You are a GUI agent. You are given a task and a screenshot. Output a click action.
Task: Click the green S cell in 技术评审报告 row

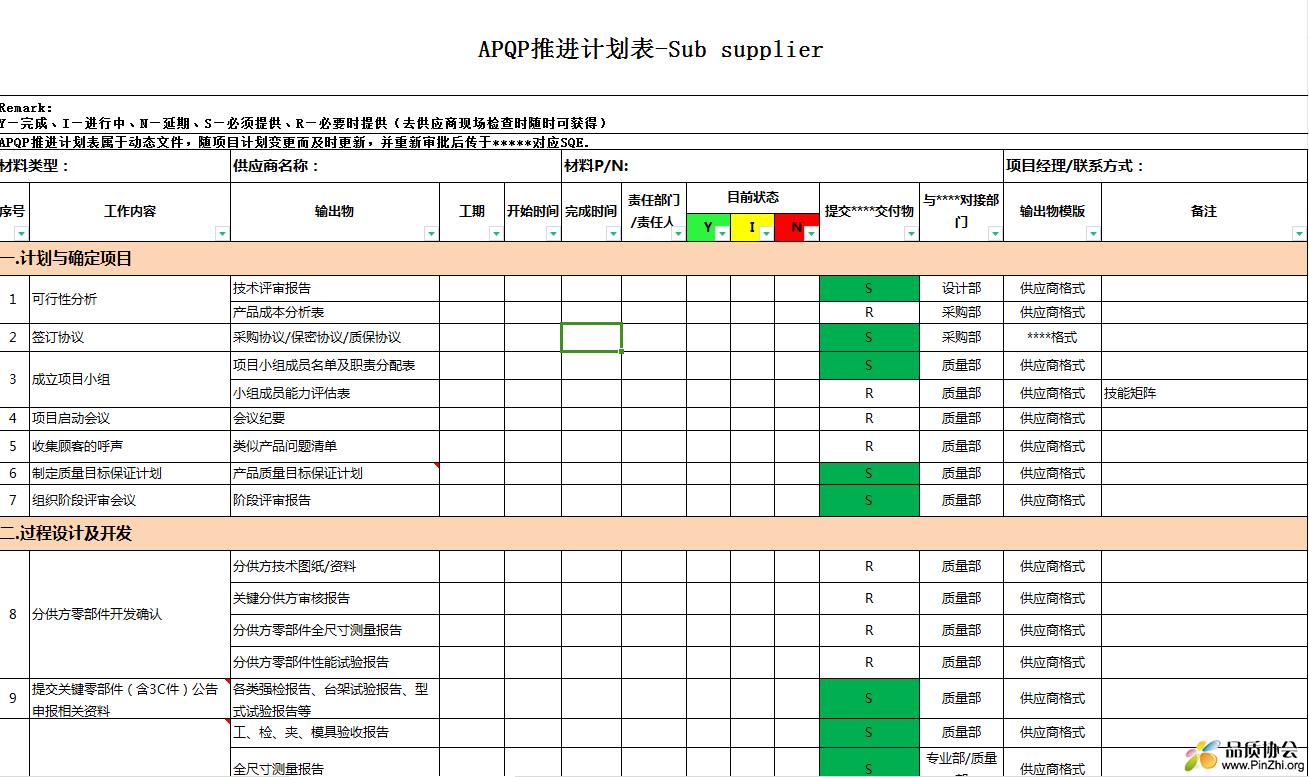point(869,288)
